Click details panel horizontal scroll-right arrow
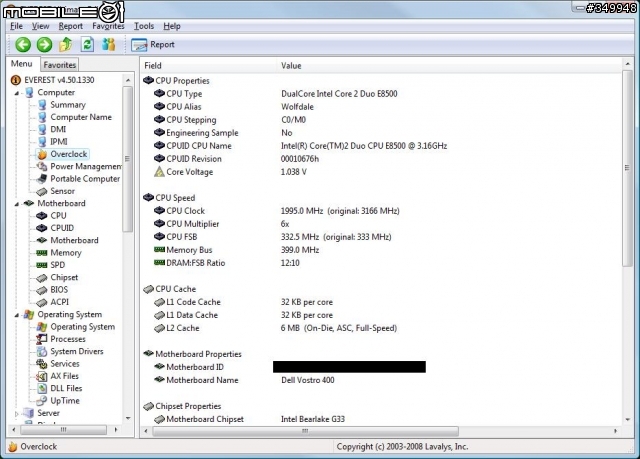 click(x=616, y=431)
